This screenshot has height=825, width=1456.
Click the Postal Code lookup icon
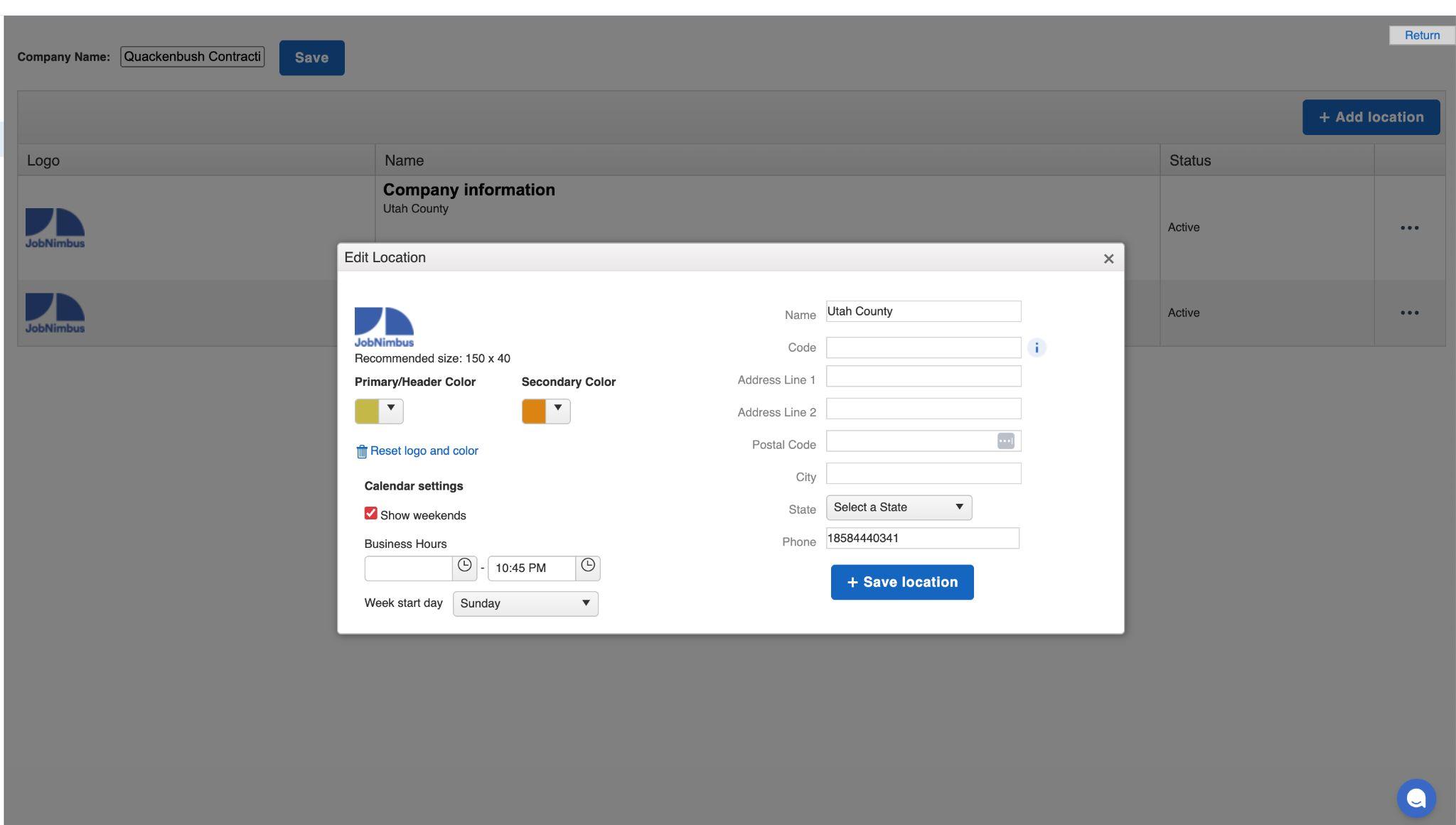pyautogui.click(x=1005, y=441)
